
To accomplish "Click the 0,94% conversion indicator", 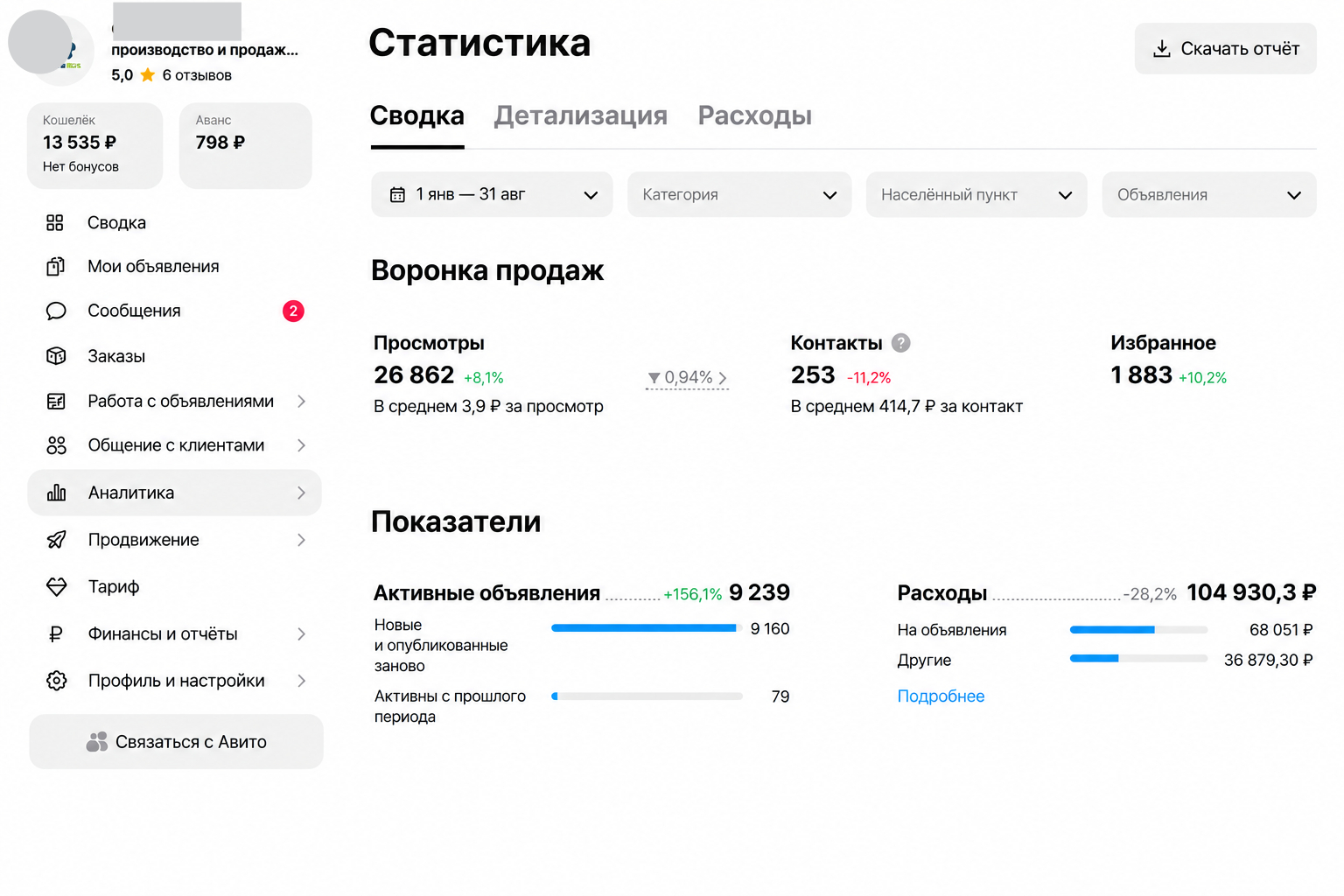I will tap(688, 378).
